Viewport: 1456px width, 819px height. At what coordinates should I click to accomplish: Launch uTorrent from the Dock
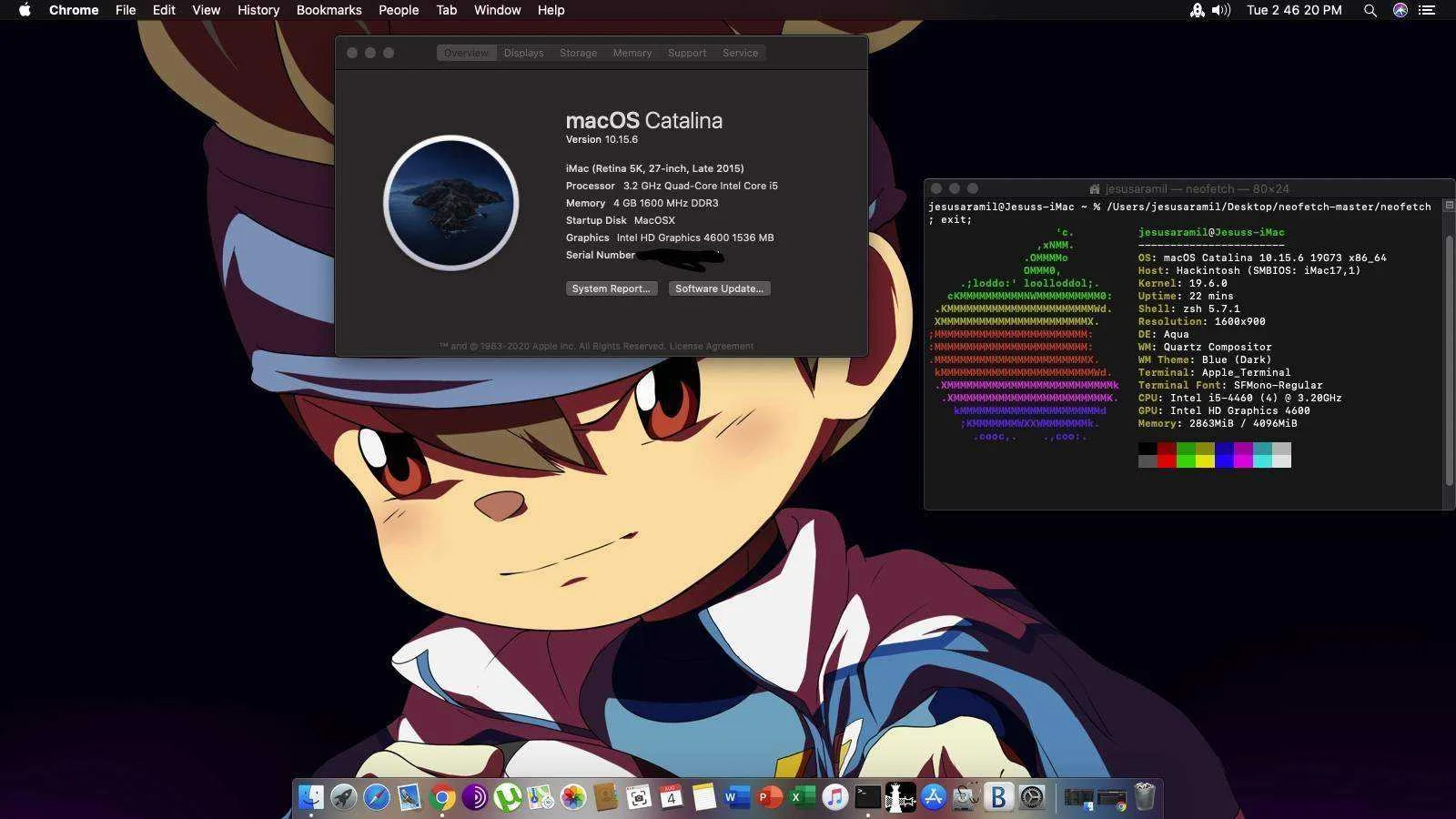pyautogui.click(x=508, y=797)
